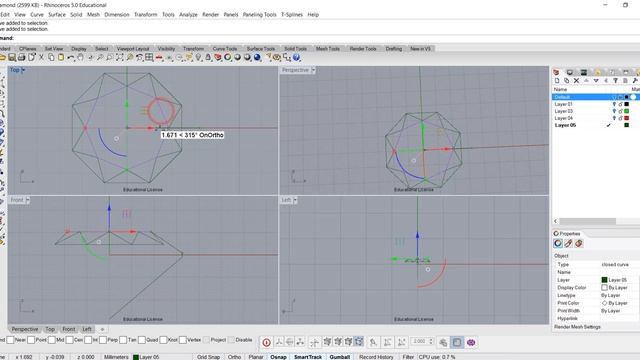Toggle Gumball in status bar

pyautogui.click(x=340, y=357)
